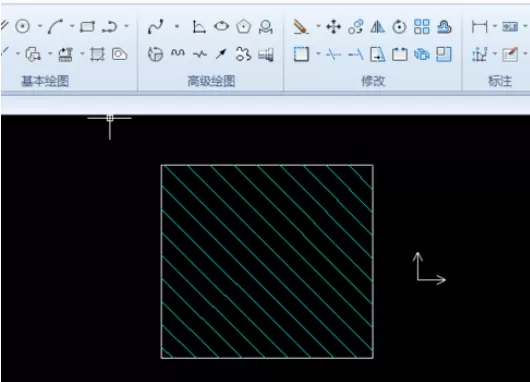This screenshot has width=530, height=382.
Task: Select the Mirror tool
Action: tap(378, 27)
